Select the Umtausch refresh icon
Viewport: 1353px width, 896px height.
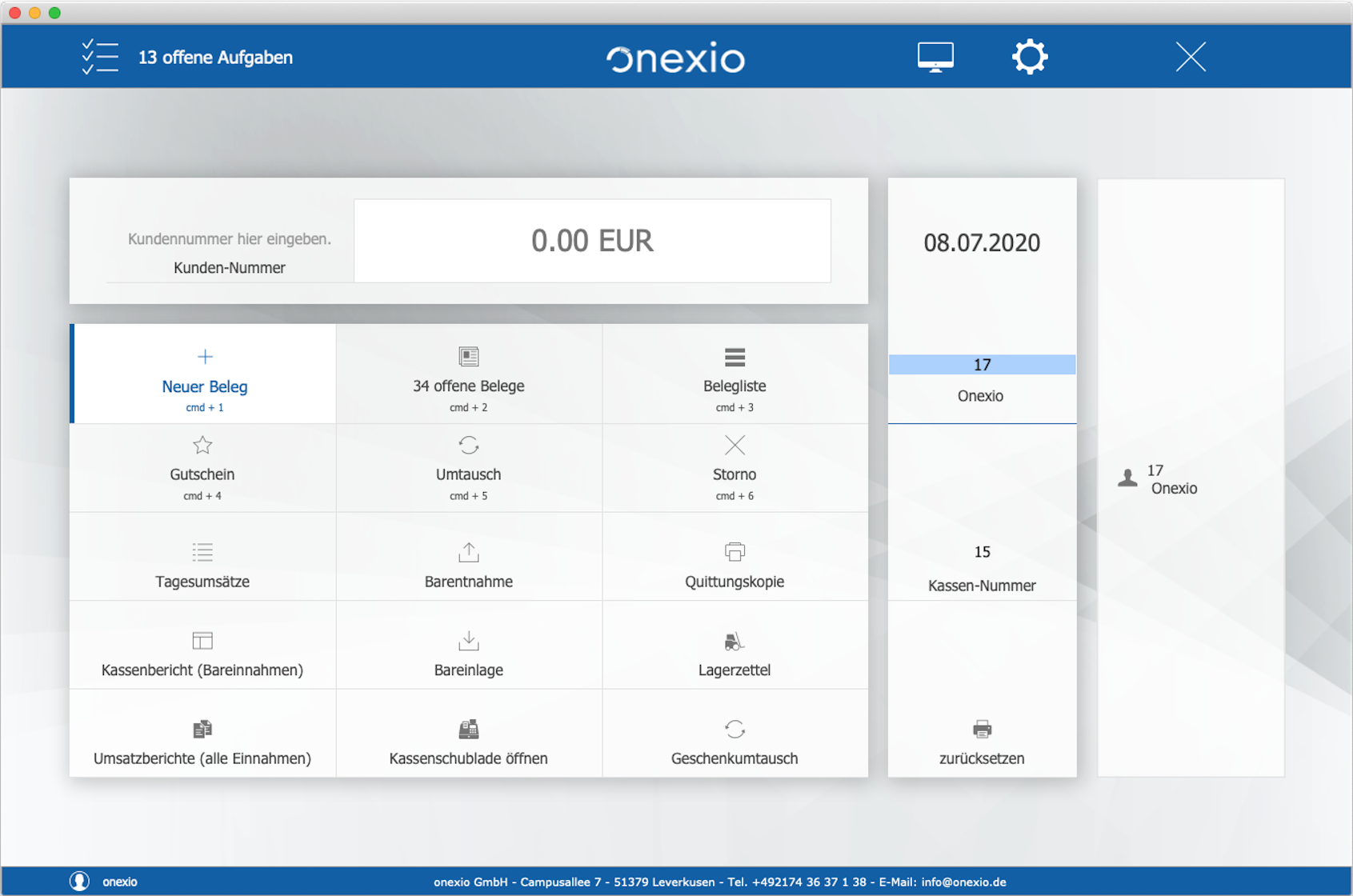tap(469, 445)
